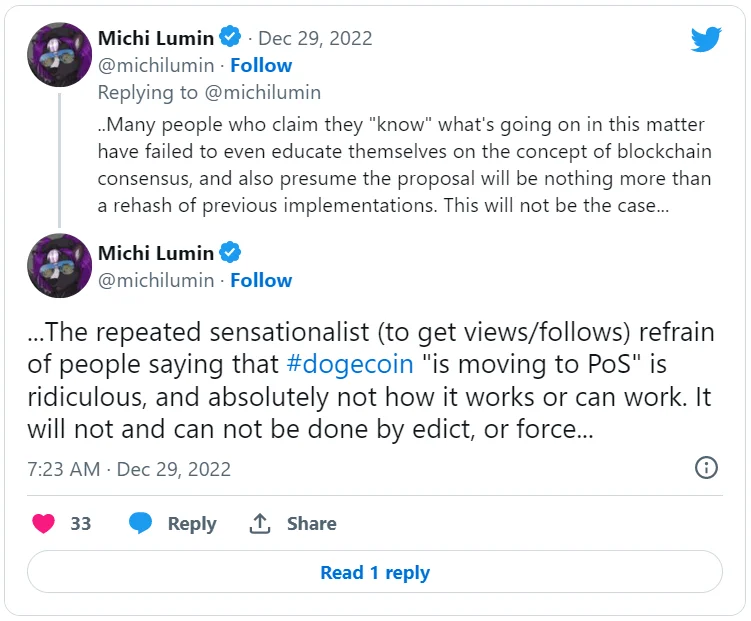
Task: Like the tweet with the heart icon
Action: [x=43, y=523]
